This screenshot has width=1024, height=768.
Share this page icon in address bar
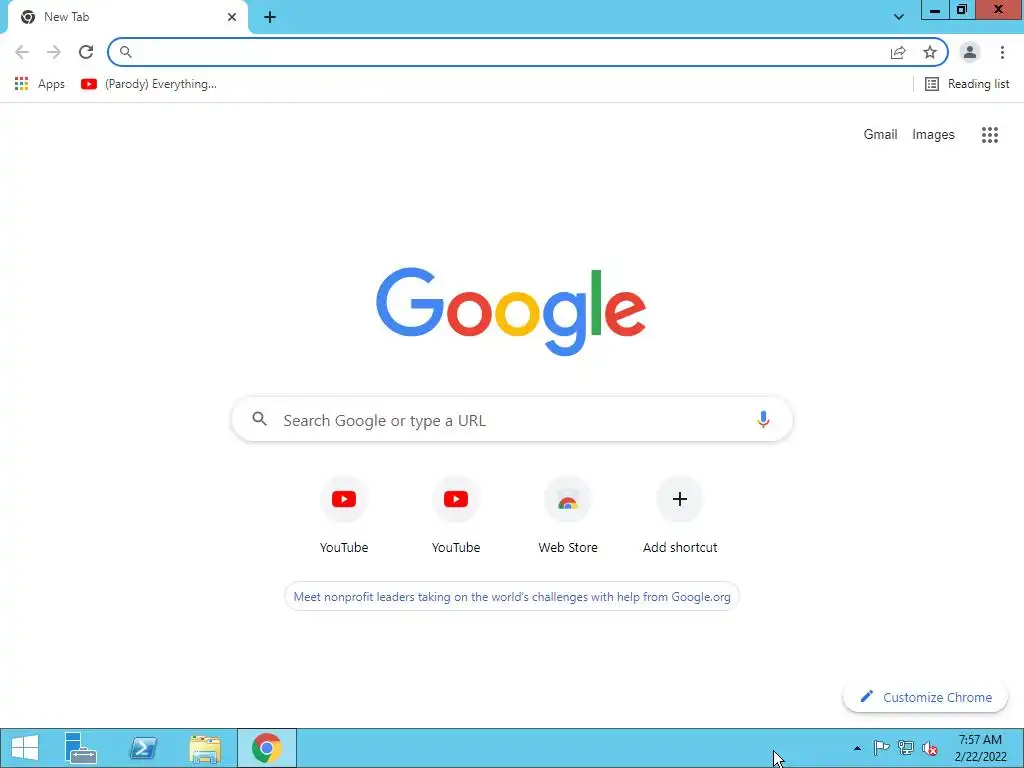tap(898, 52)
